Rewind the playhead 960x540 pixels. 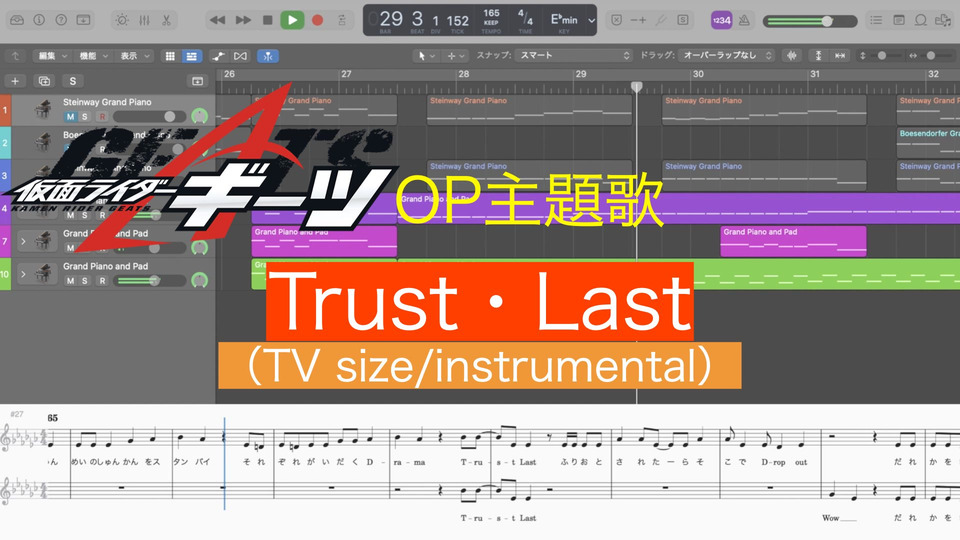[217, 20]
